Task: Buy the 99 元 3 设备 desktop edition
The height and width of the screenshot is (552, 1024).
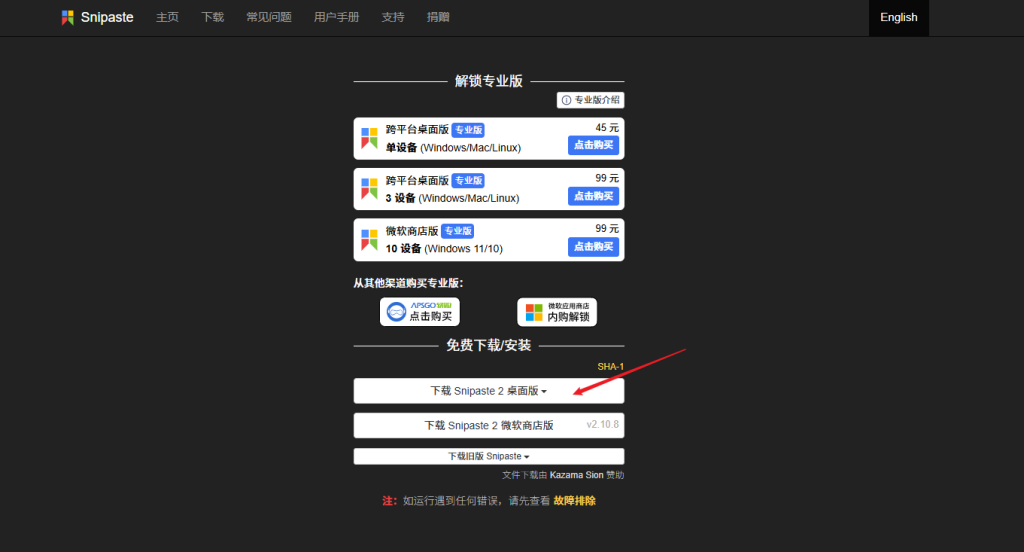Action: coord(593,196)
